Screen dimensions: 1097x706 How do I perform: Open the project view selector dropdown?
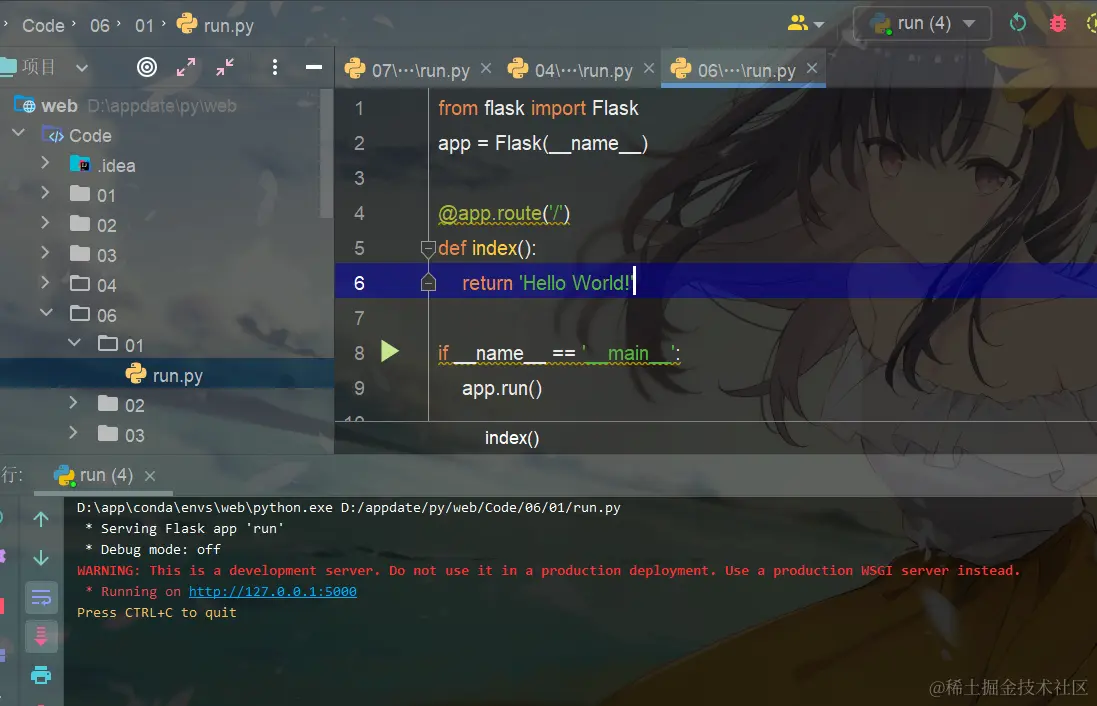coord(82,68)
